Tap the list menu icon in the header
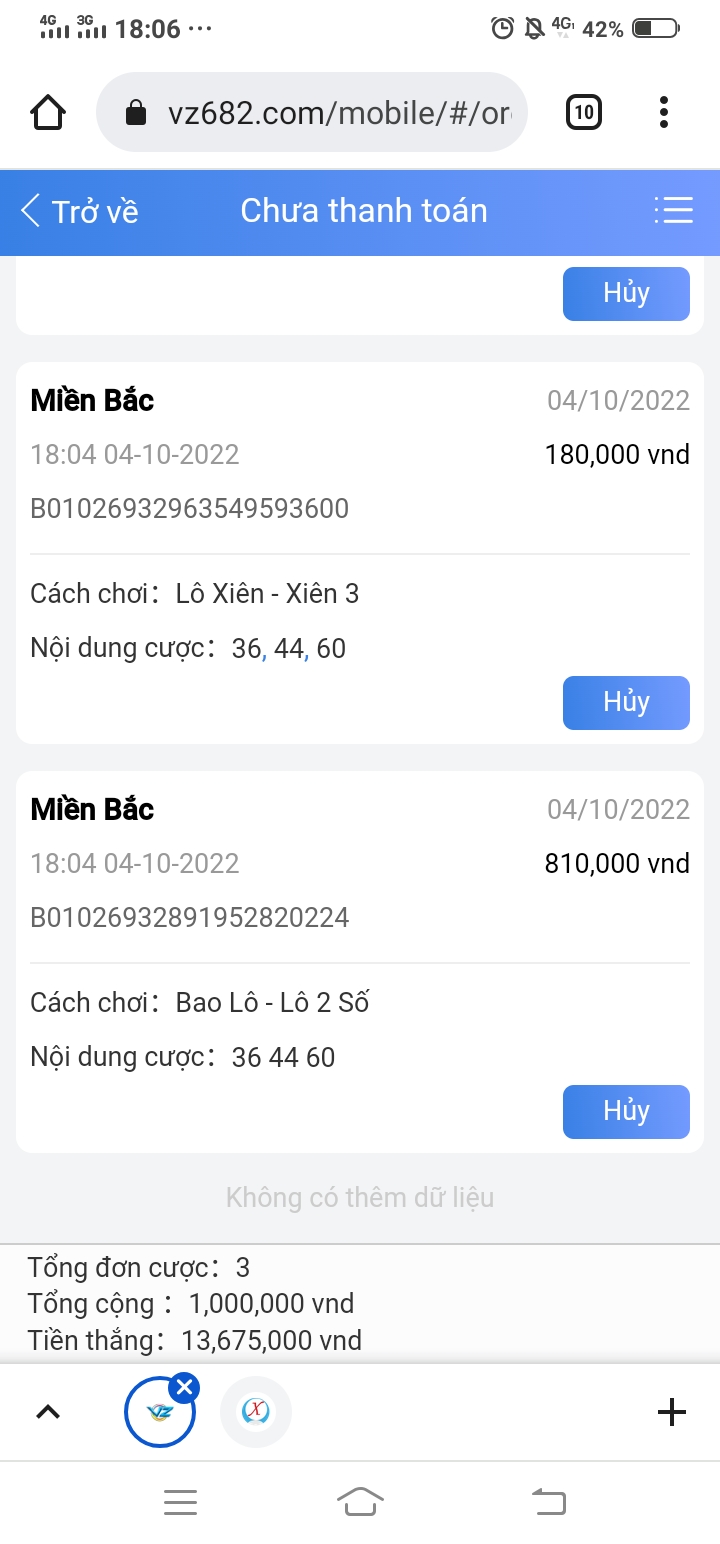Viewport: 720px width, 1544px height. (x=673, y=210)
